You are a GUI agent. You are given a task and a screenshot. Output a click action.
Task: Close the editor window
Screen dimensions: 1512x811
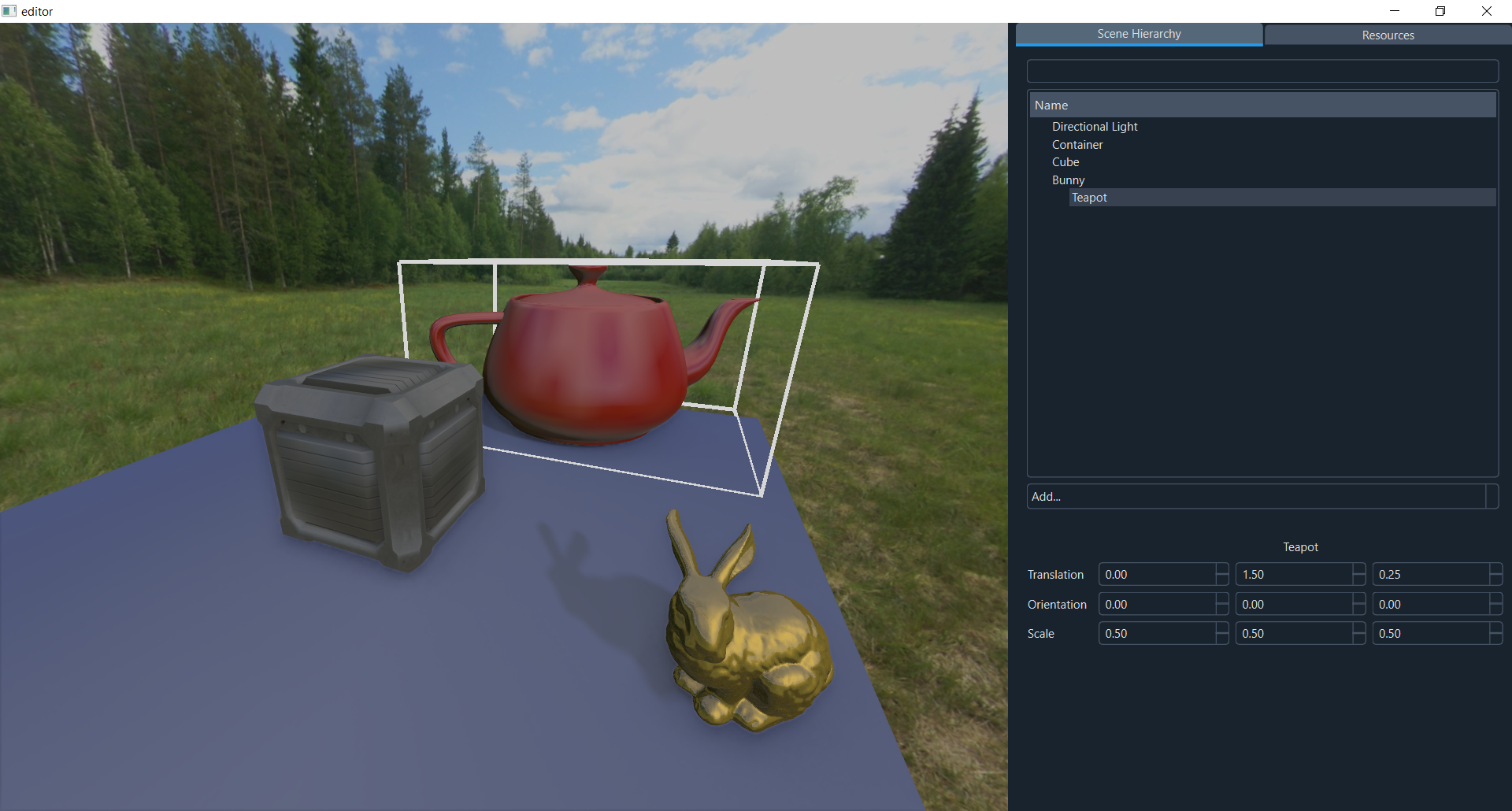pos(1487,11)
